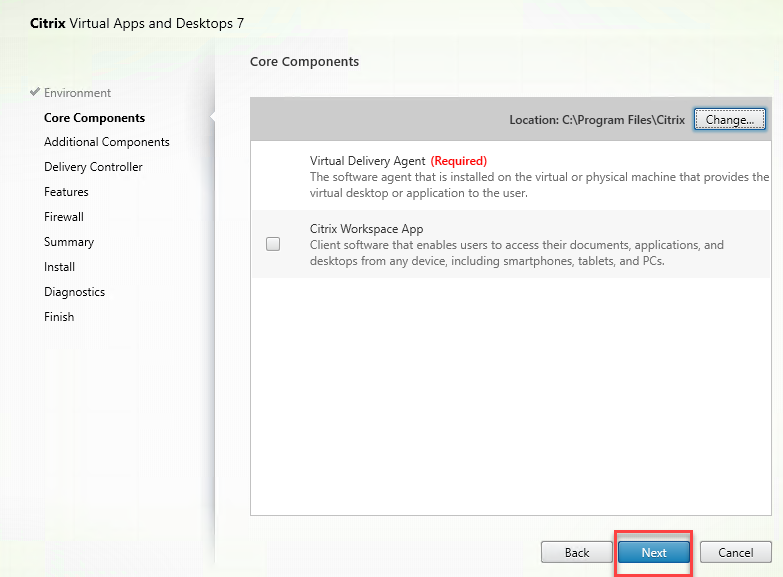Select the Environment step in sidebar
Viewport: 783px width, 577px height.
click(x=77, y=93)
